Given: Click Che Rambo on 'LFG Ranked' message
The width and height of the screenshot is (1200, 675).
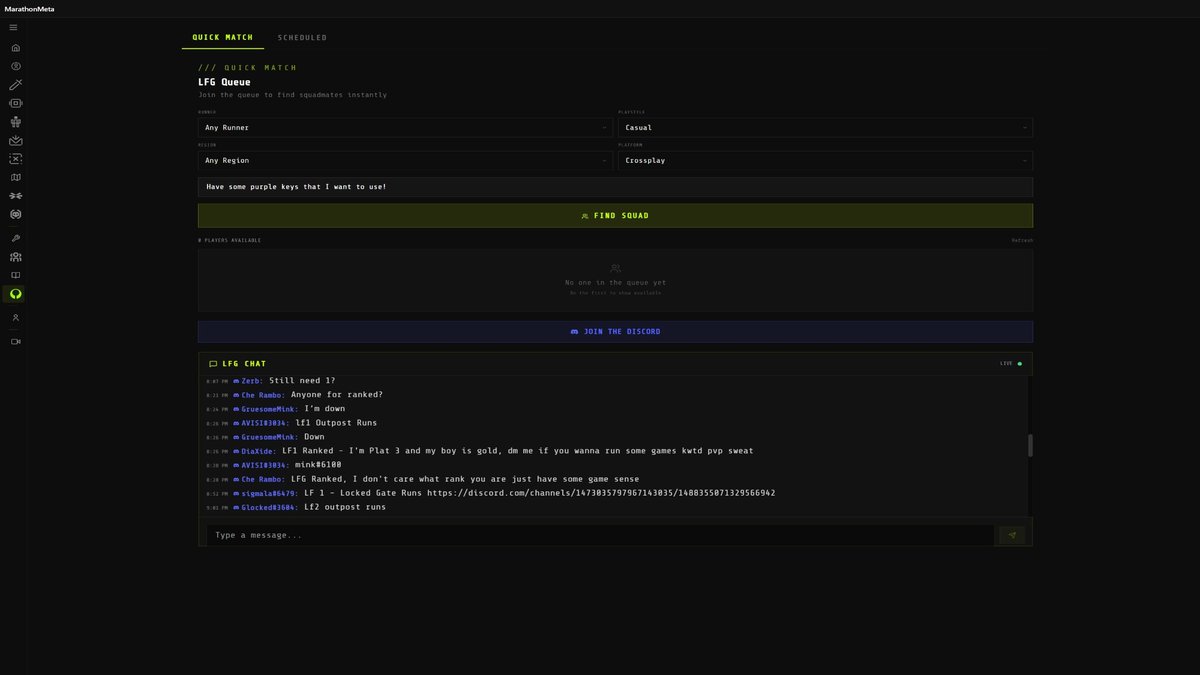Looking at the screenshot, I should (x=264, y=479).
